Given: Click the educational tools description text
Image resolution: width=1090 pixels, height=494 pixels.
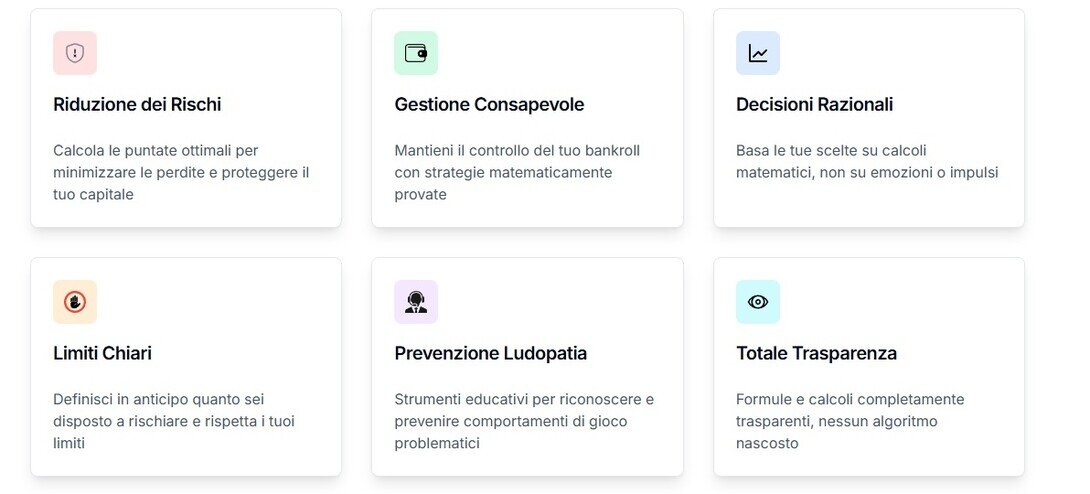Looking at the screenshot, I should [524, 421].
